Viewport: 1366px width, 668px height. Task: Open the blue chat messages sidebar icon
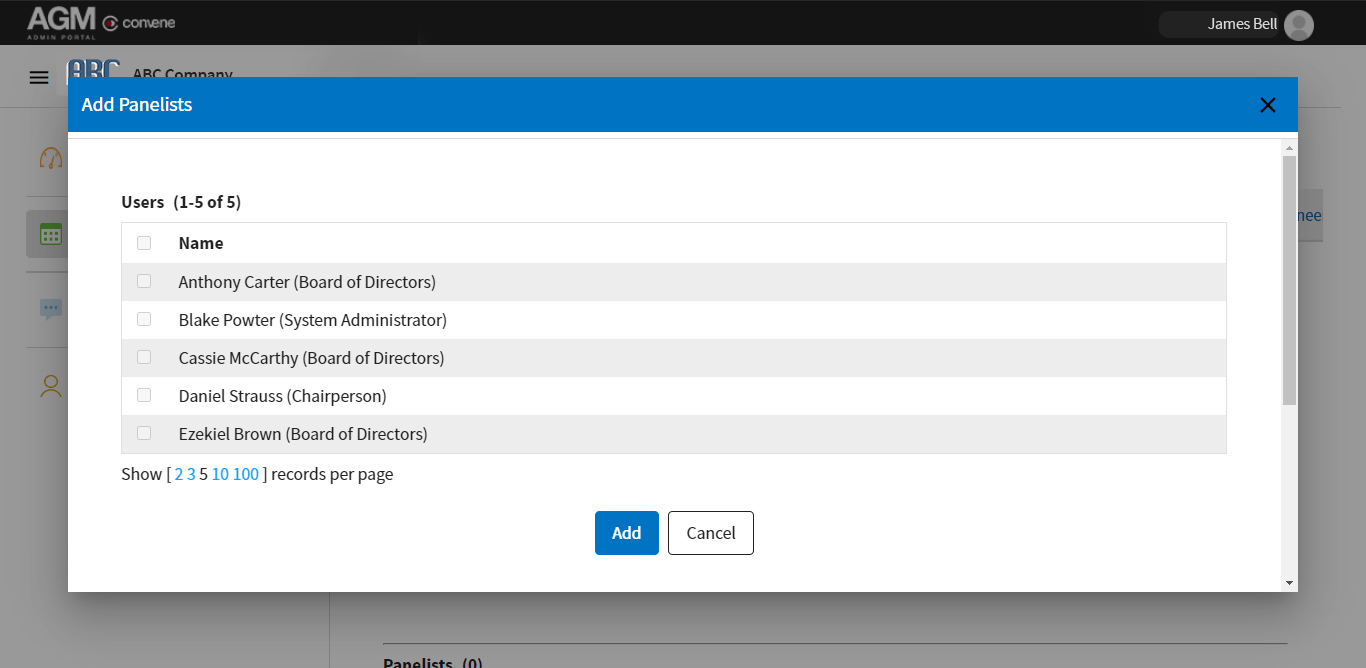pyautogui.click(x=49, y=309)
